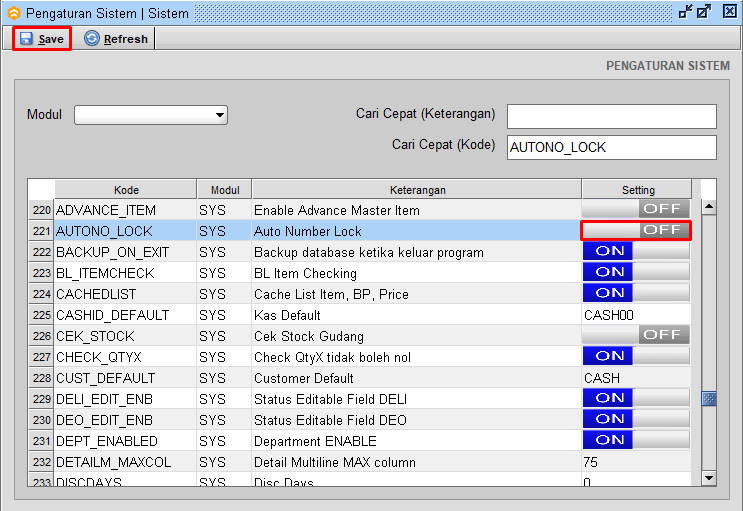The width and height of the screenshot is (743, 511).
Task: Click 'BL Item Checking' description
Action: (x=305, y=274)
